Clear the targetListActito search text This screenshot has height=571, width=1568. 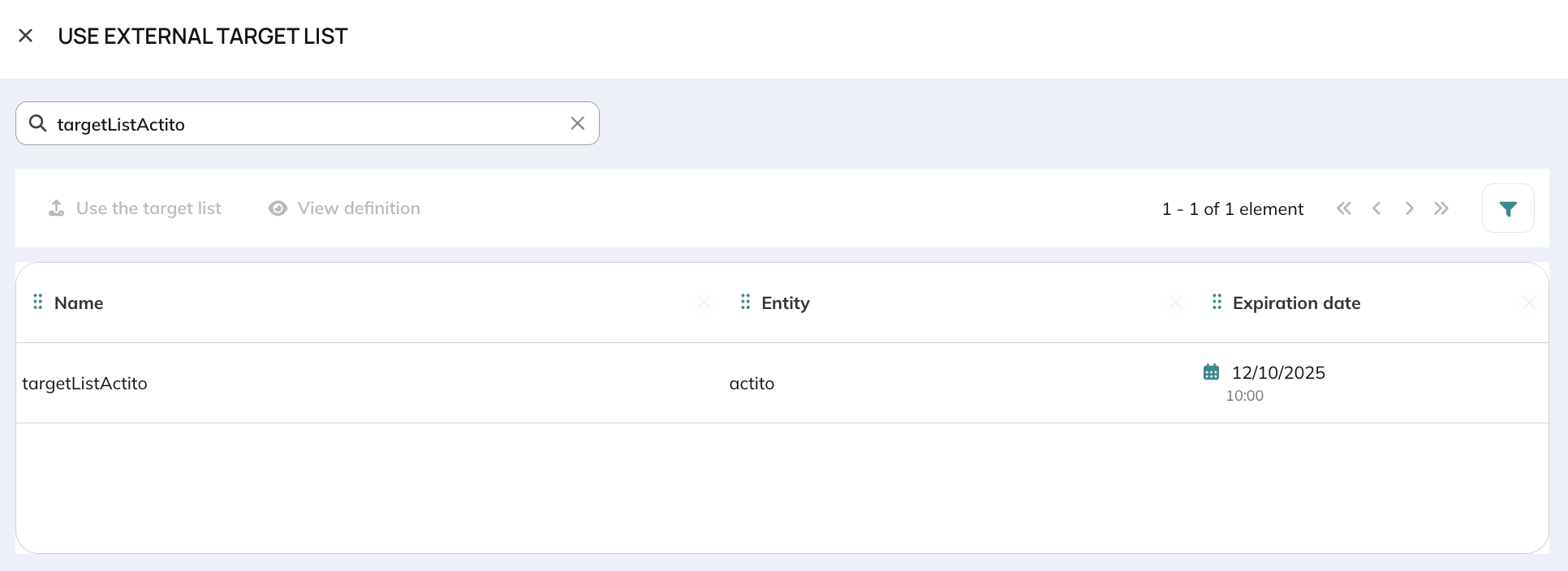[578, 123]
